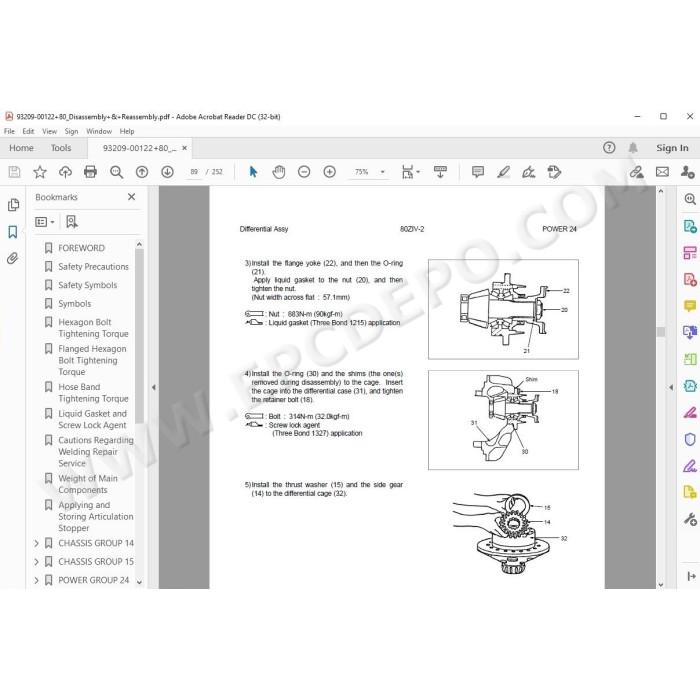Click the stamp tool icon
This screenshot has height=700, width=700.
tap(554, 172)
